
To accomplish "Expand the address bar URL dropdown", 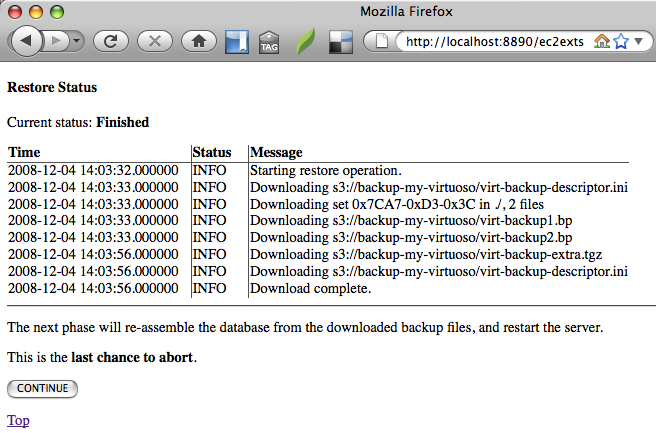I will [x=639, y=41].
